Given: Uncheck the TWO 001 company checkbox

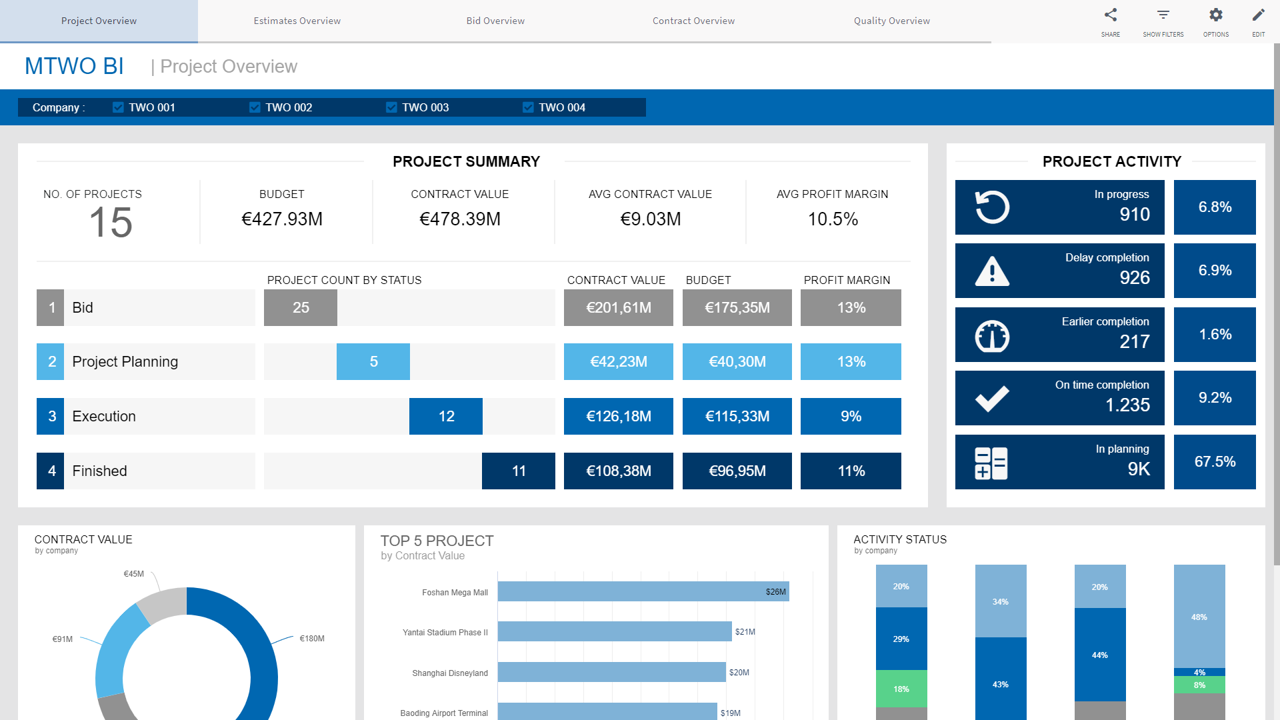Looking at the screenshot, I should coord(119,108).
